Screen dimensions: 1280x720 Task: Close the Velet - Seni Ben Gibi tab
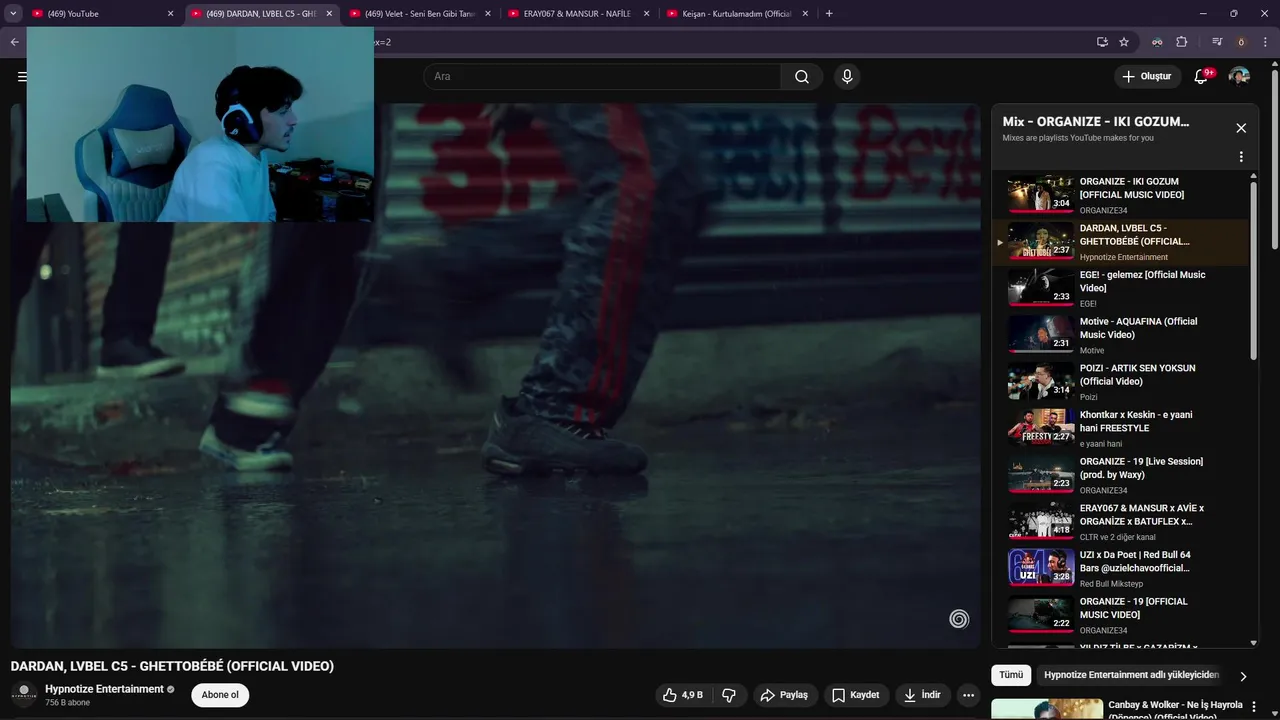[x=488, y=14]
